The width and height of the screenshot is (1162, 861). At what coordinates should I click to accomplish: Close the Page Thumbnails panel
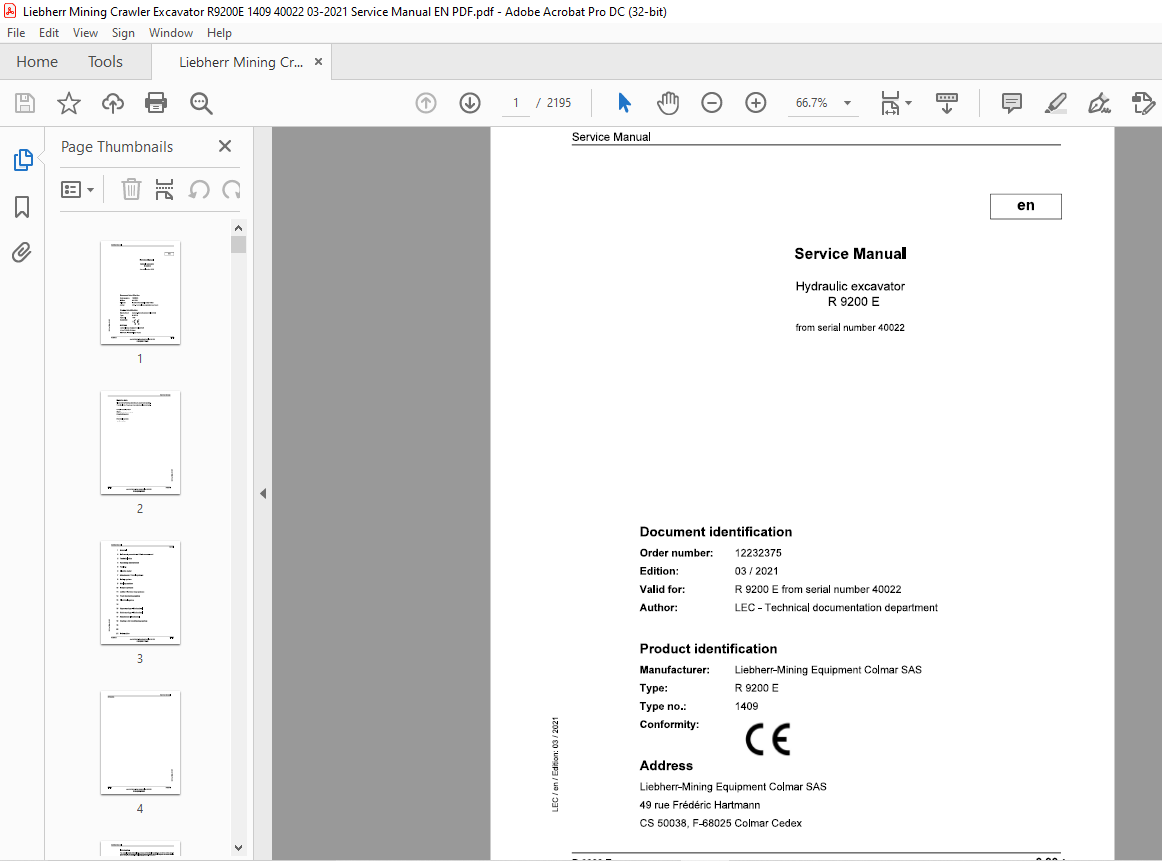225,146
